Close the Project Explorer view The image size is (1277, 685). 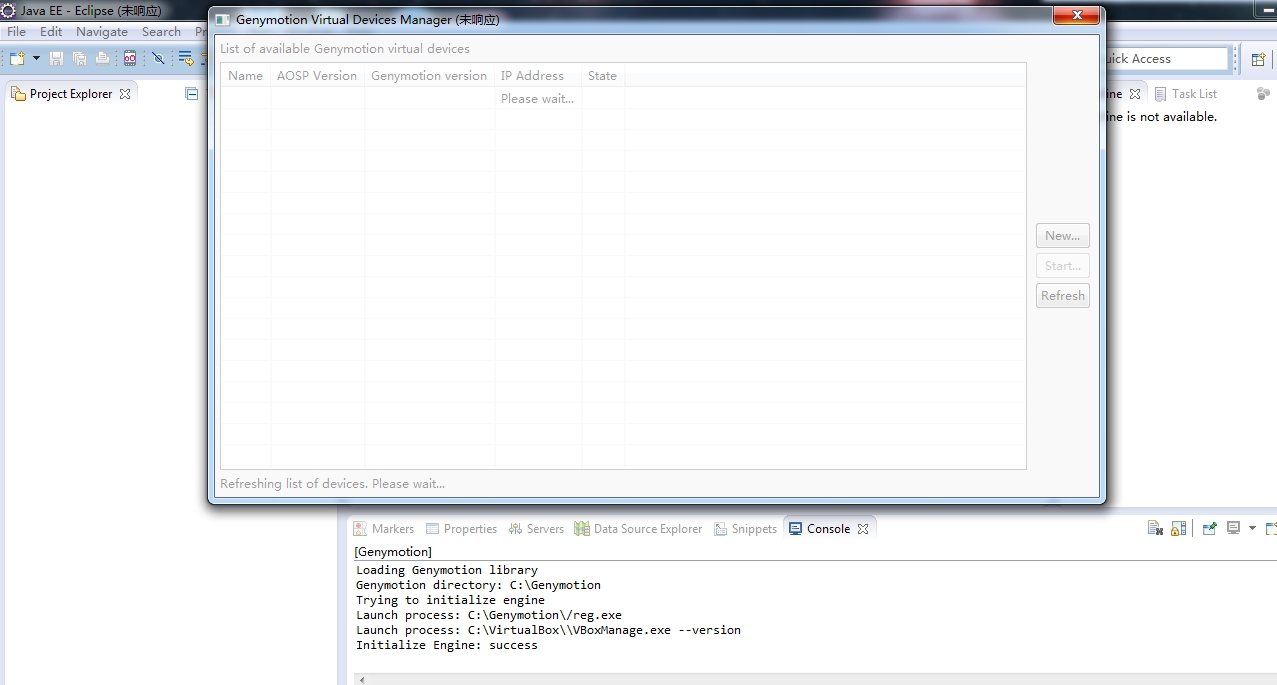click(x=125, y=94)
